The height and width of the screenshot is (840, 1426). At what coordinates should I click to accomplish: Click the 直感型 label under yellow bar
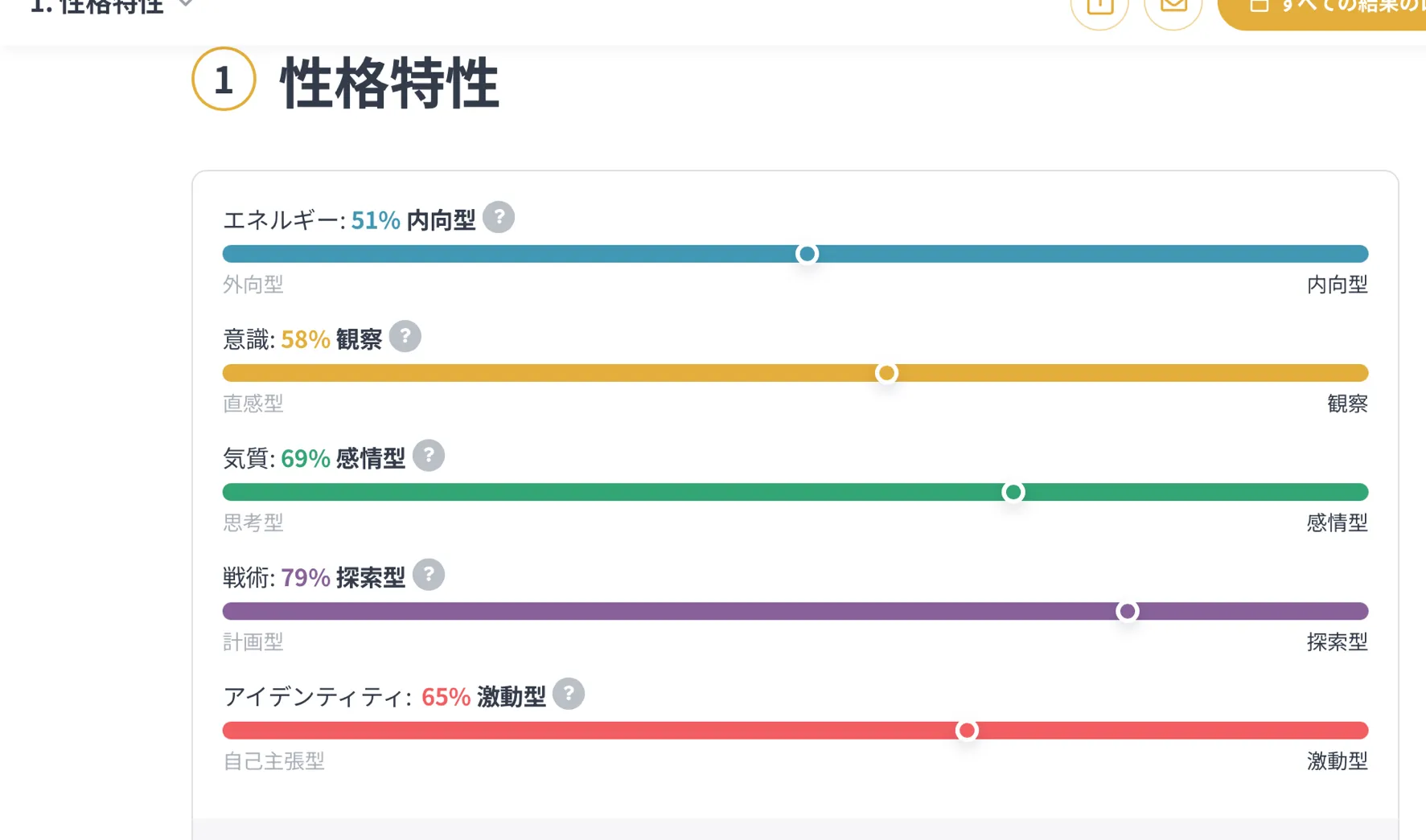[253, 404]
